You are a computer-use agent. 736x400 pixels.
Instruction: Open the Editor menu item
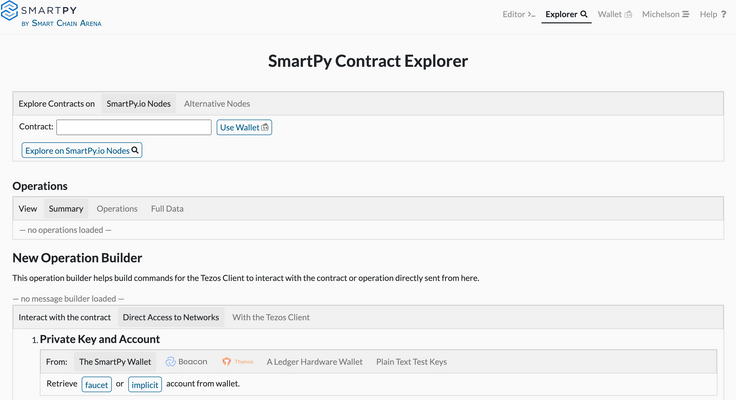(x=519, y=14)
